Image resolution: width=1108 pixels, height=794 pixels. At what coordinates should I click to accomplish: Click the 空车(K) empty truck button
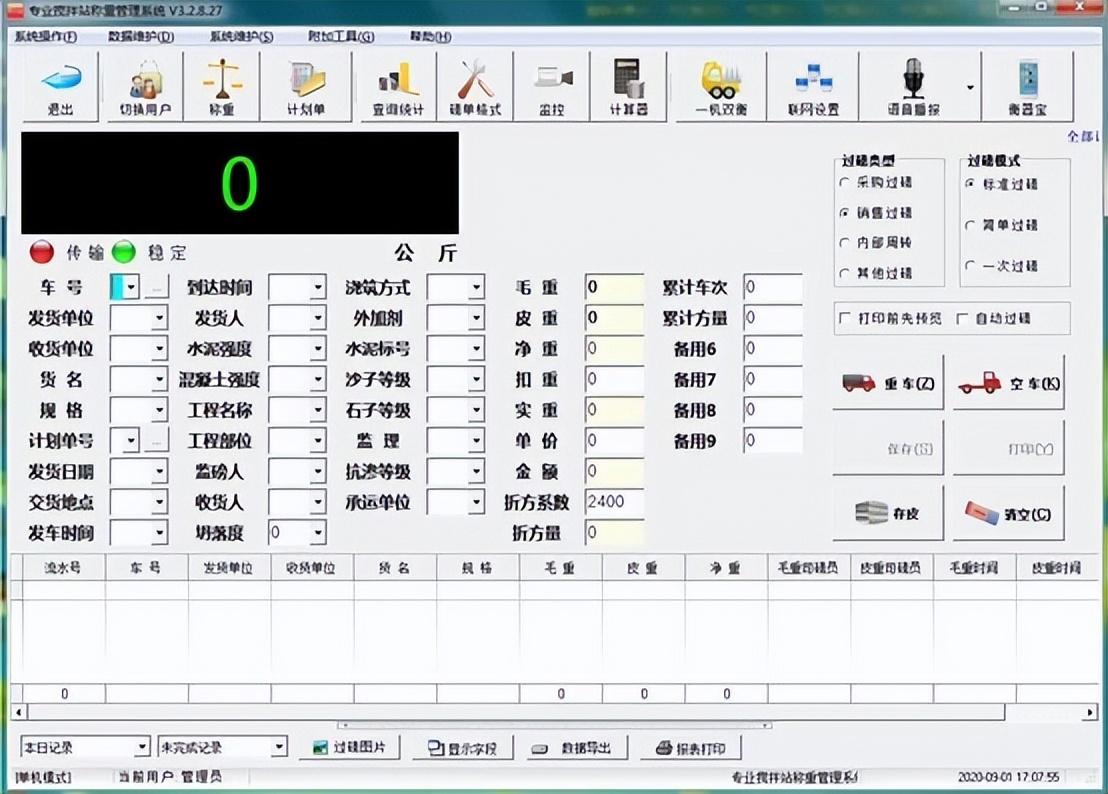[1008, 383]
